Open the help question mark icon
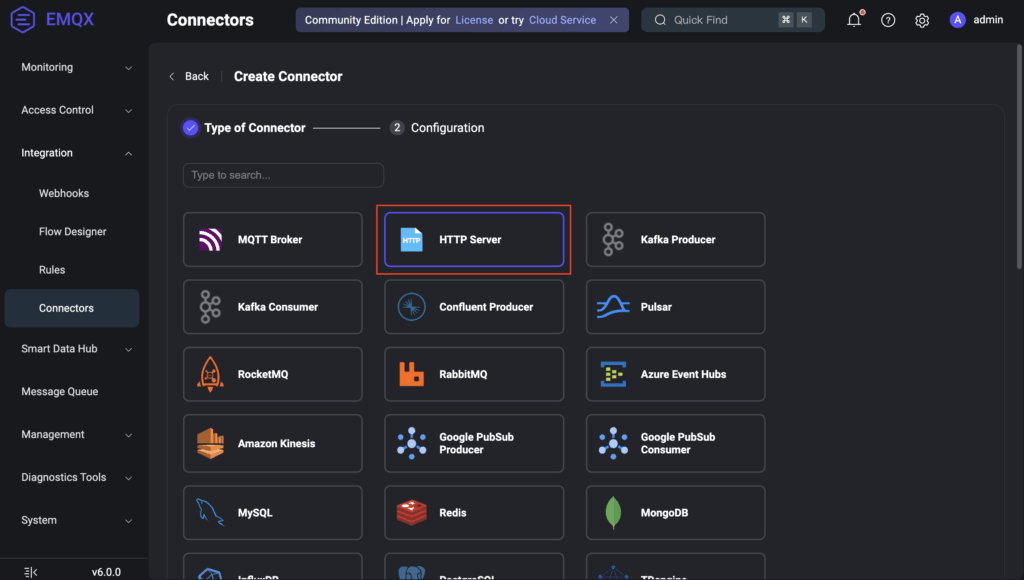Viewport: 1024px width, 580px height. click(x=888, y=20)
